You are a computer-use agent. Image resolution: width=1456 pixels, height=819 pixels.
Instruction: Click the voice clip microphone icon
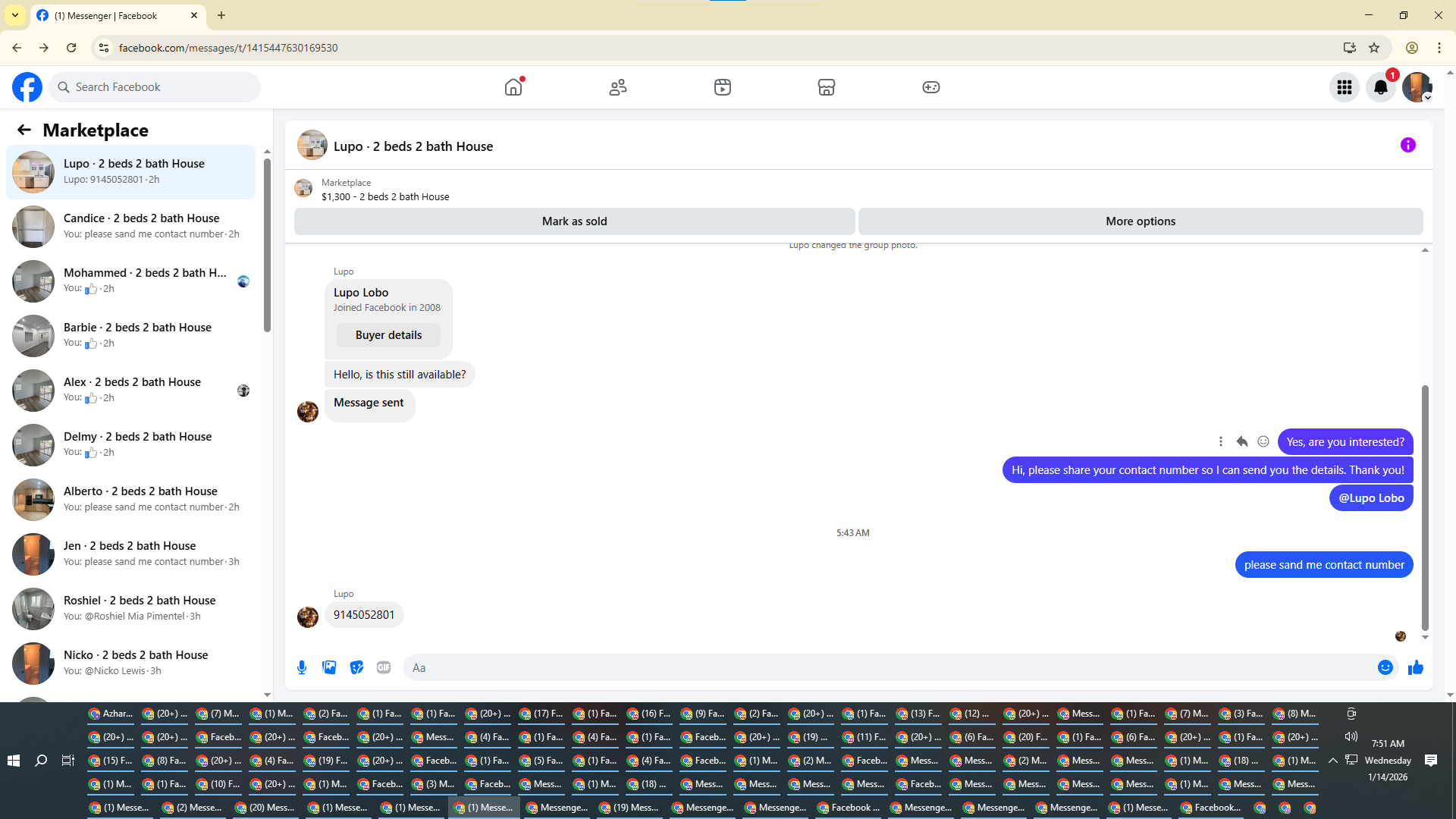click(x=302, y=667)
